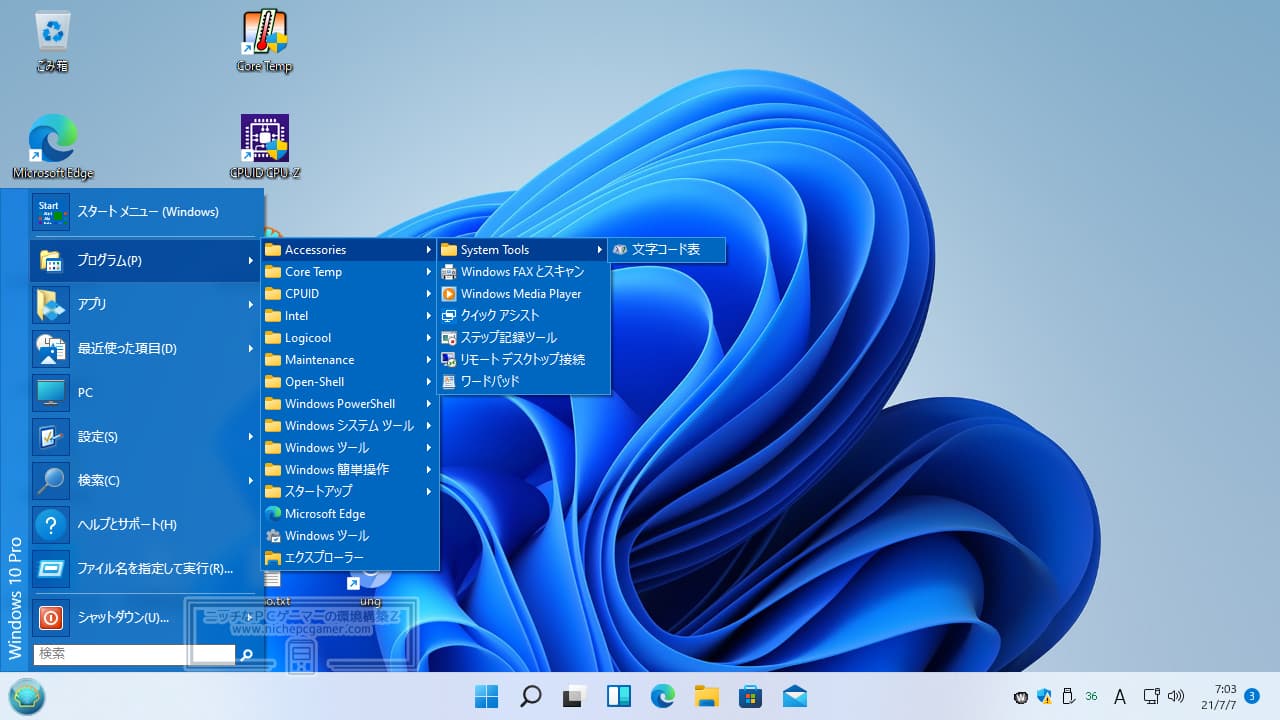Screen dimensions: 1280x720
Task: Open ステップ記録ツール
Action: pos(523,337)
